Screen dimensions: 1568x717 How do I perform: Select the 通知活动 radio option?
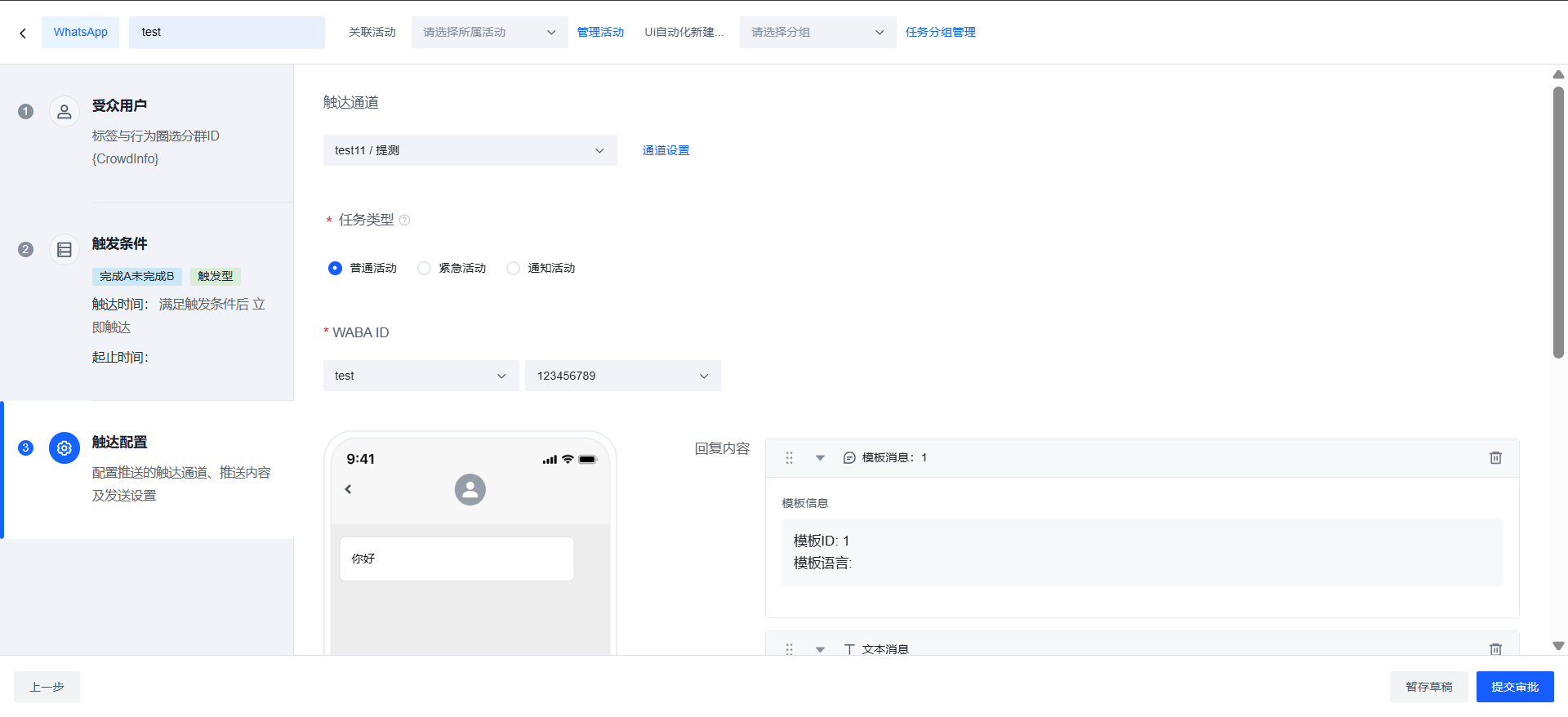click(x=513, y=269)
